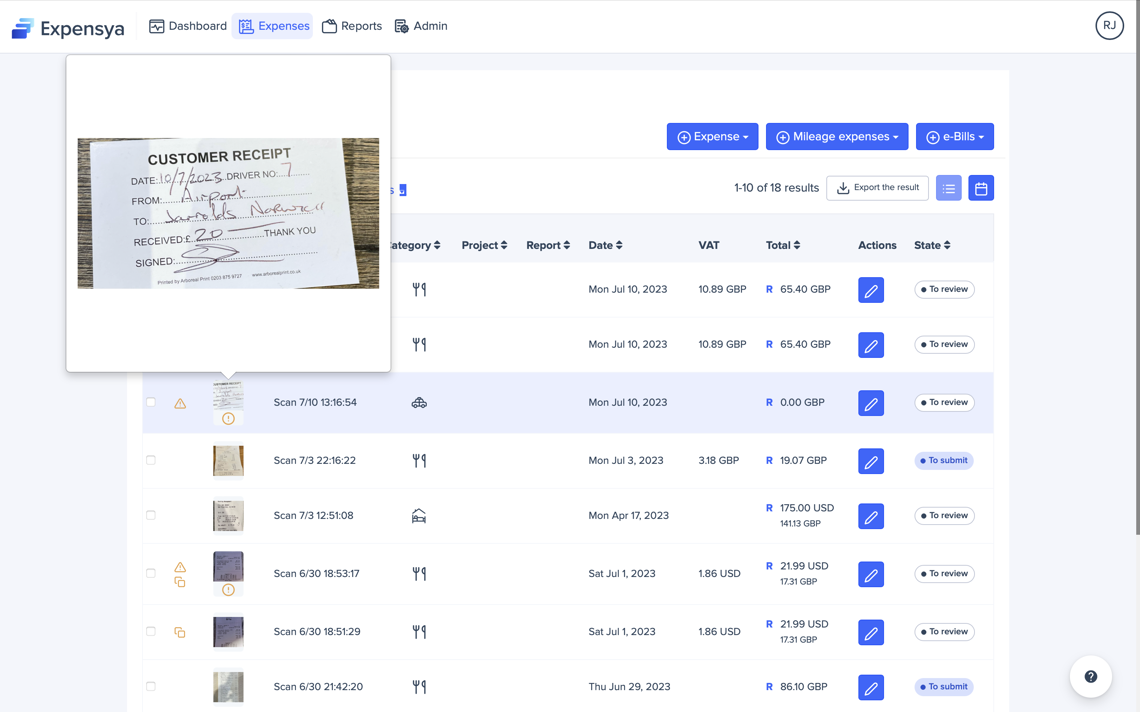The width and height of the screenshot is (1140, 712).
Task: Open the Reports menu item
Action: (352, 26)
